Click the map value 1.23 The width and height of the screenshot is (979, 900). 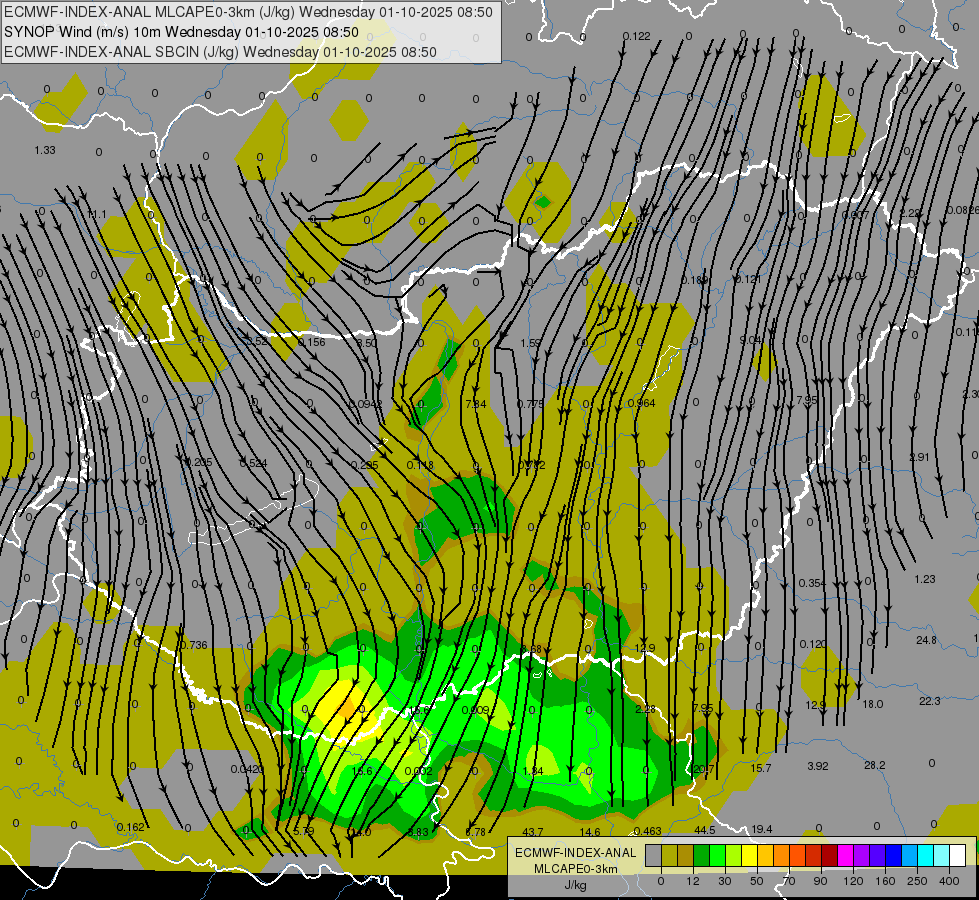[925, 579]
